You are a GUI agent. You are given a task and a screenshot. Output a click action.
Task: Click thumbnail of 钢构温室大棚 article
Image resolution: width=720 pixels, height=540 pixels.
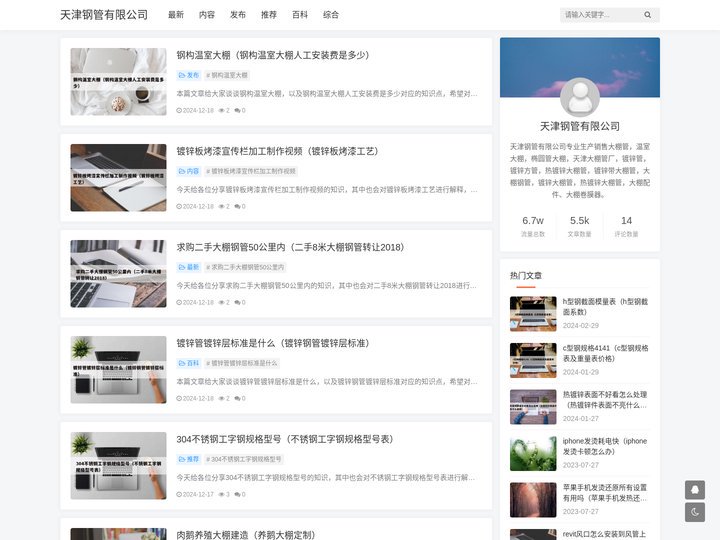click(x=118, y=82)
